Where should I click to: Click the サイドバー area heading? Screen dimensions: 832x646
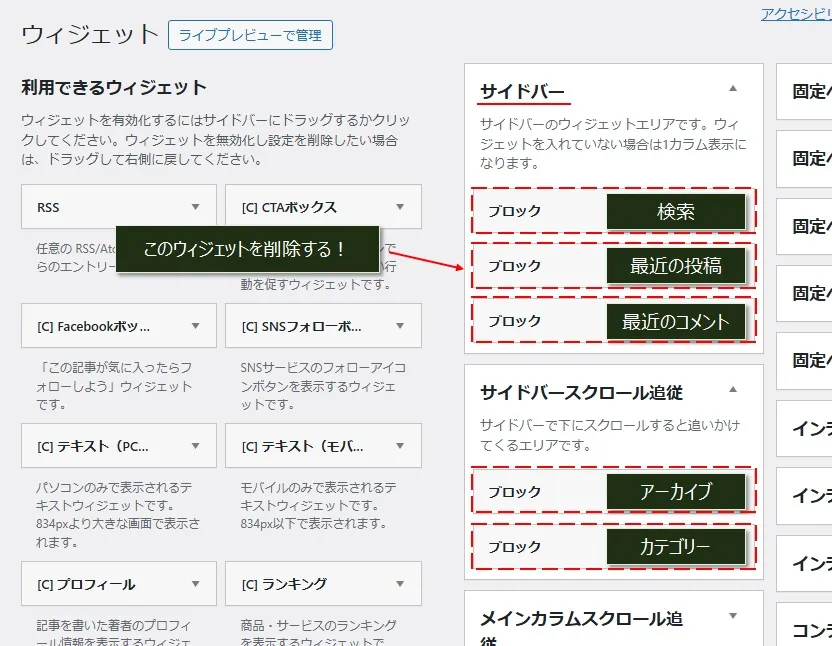pos(522,91)
